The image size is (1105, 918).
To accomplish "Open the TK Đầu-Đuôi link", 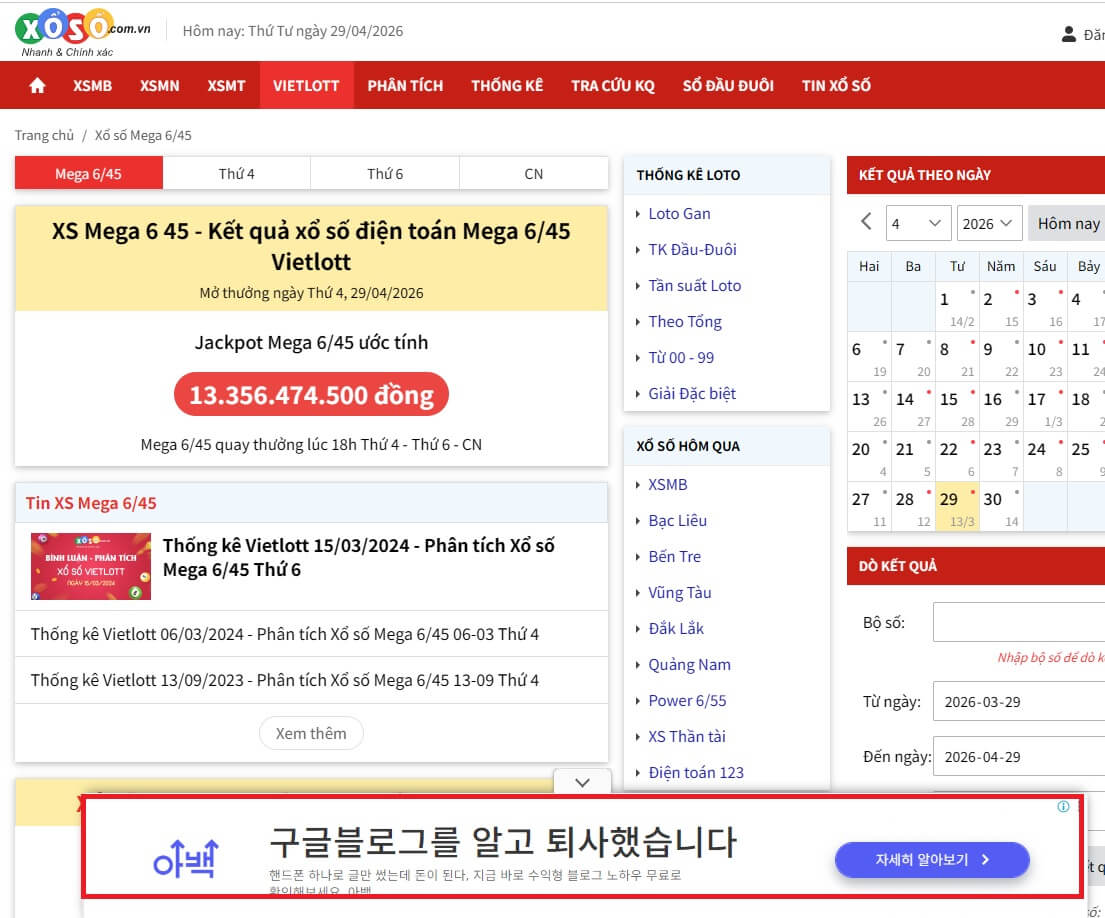I will click(692, 249).
